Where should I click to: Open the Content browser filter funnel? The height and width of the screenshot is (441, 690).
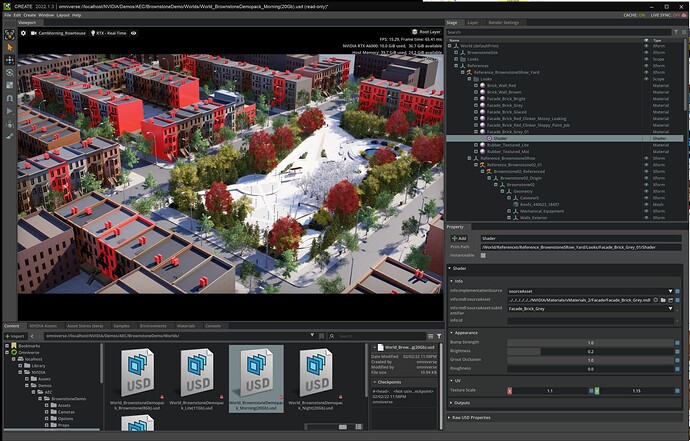pos(439,336)
